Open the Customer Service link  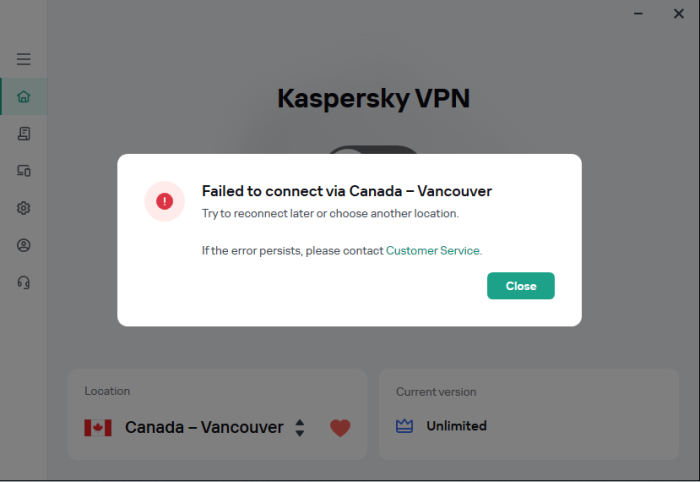click(x=433, y=250)
